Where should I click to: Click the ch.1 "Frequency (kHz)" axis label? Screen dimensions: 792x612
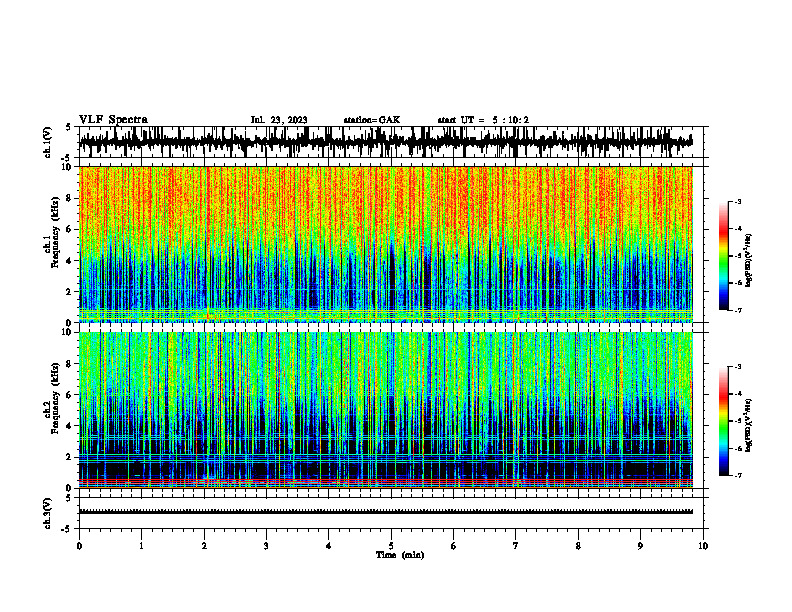pyautogui.click(x=56, y=233)
